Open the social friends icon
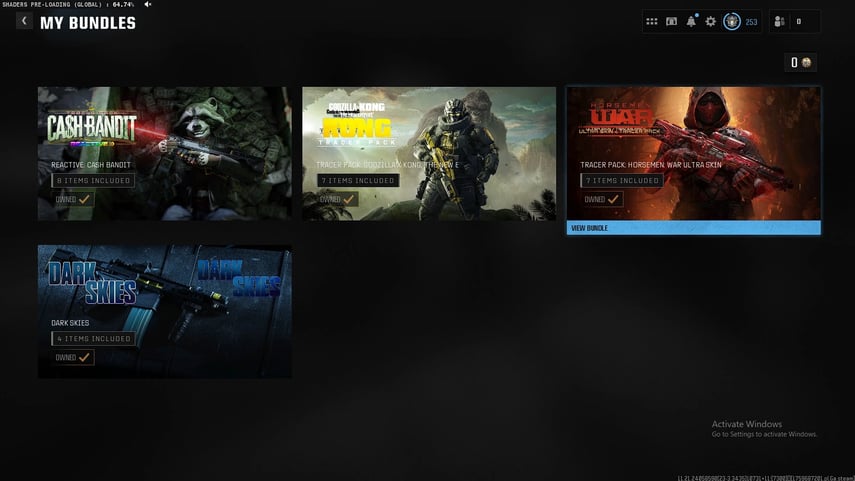This screenshot has height=481, width=855. click(x=780, y=21)
